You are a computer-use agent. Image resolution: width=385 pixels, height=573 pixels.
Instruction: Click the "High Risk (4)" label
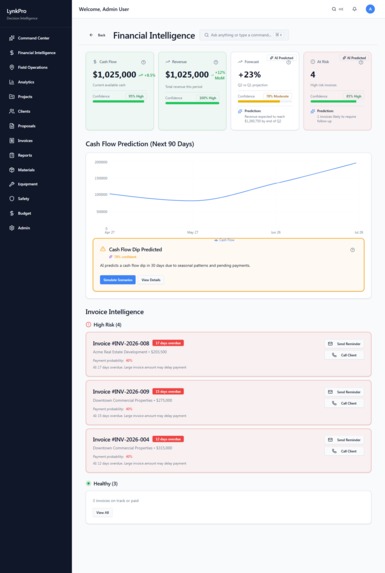(x=107, y=325)
